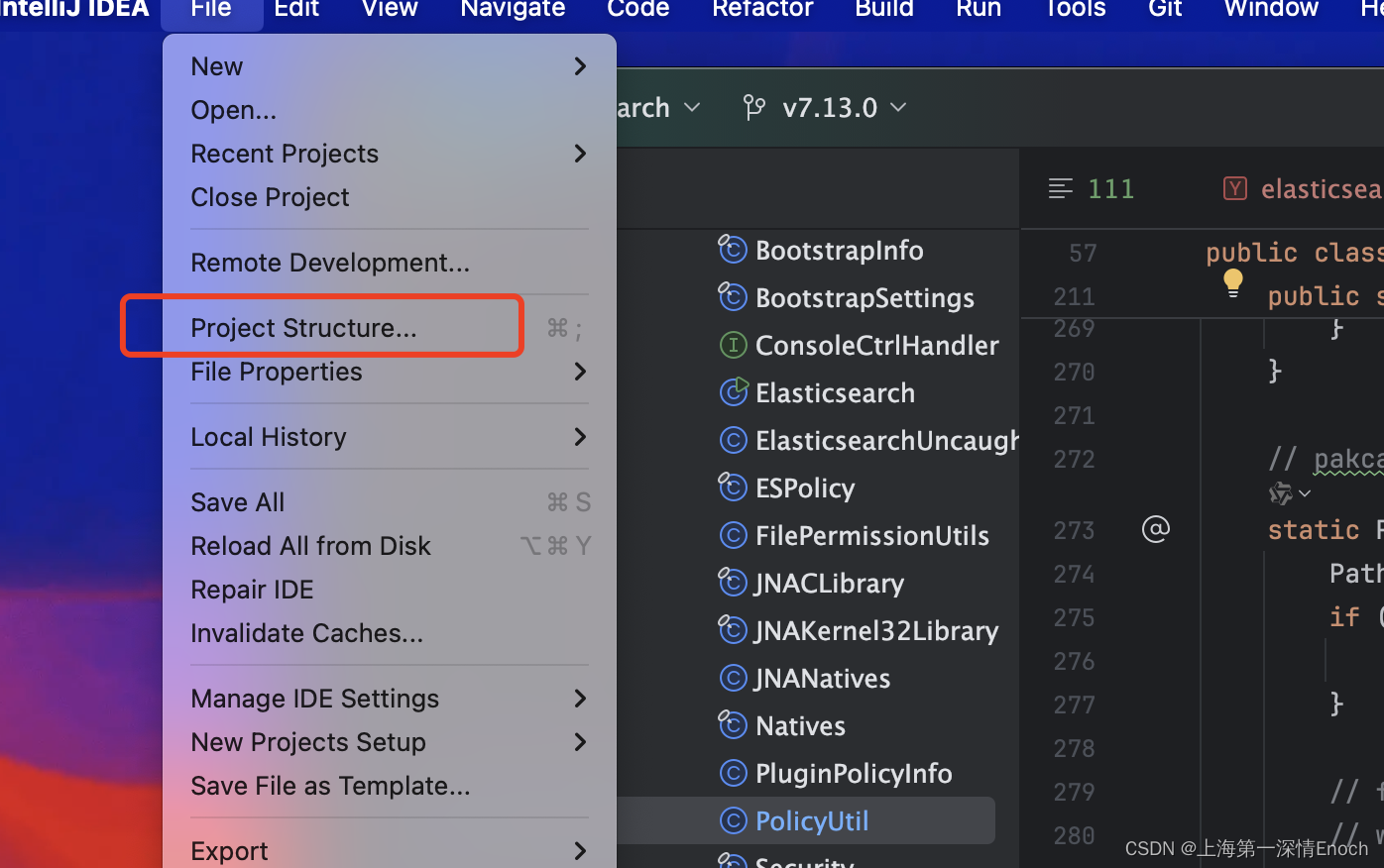Open the Git menu
The height and width of the screenshot is (868, 1384).
click(x=1165, y=9)
